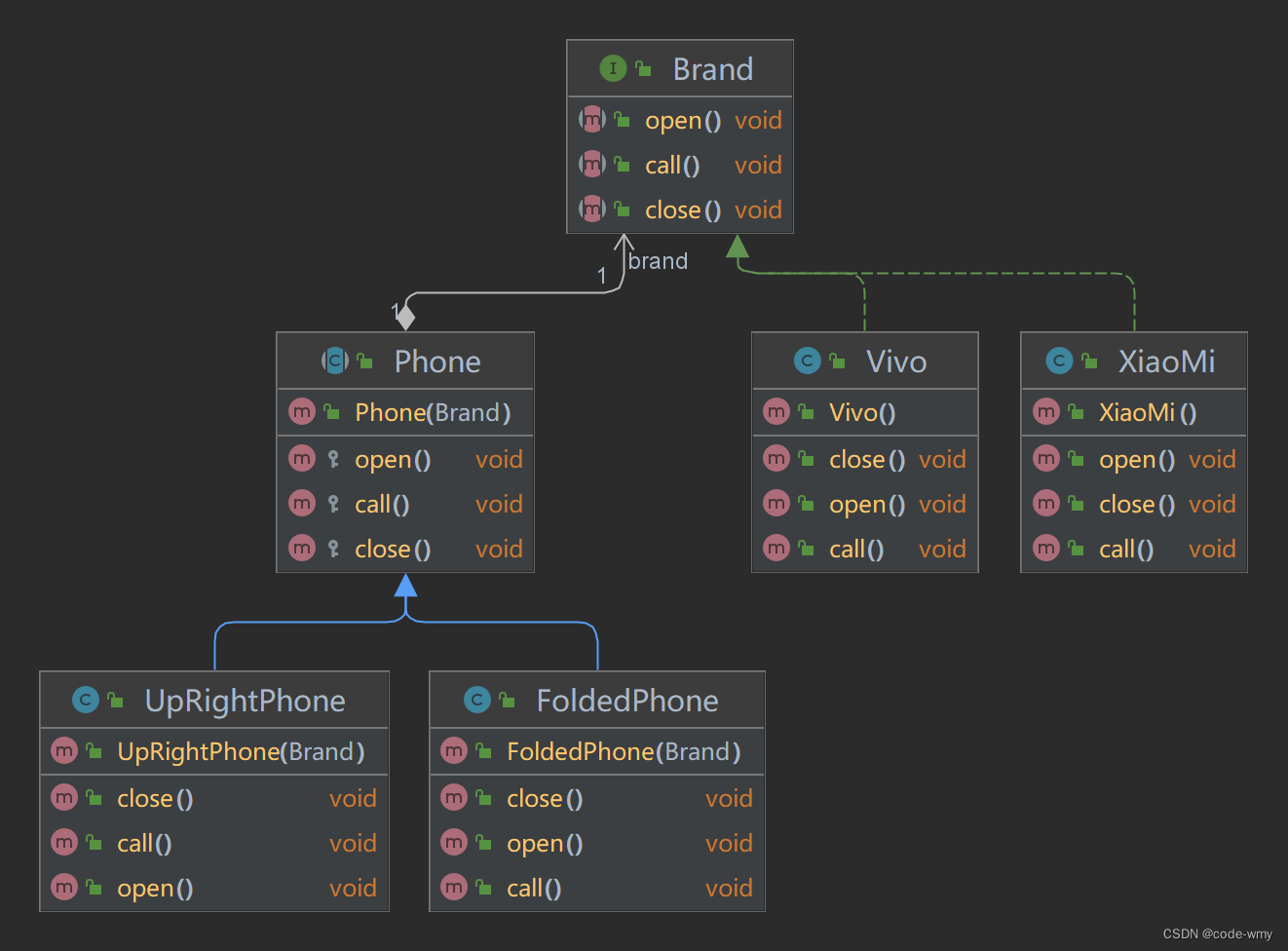Viewport: 1288px width, 951px height.
Task: Click class icon beside Vivo title
Action: (807, 361)
